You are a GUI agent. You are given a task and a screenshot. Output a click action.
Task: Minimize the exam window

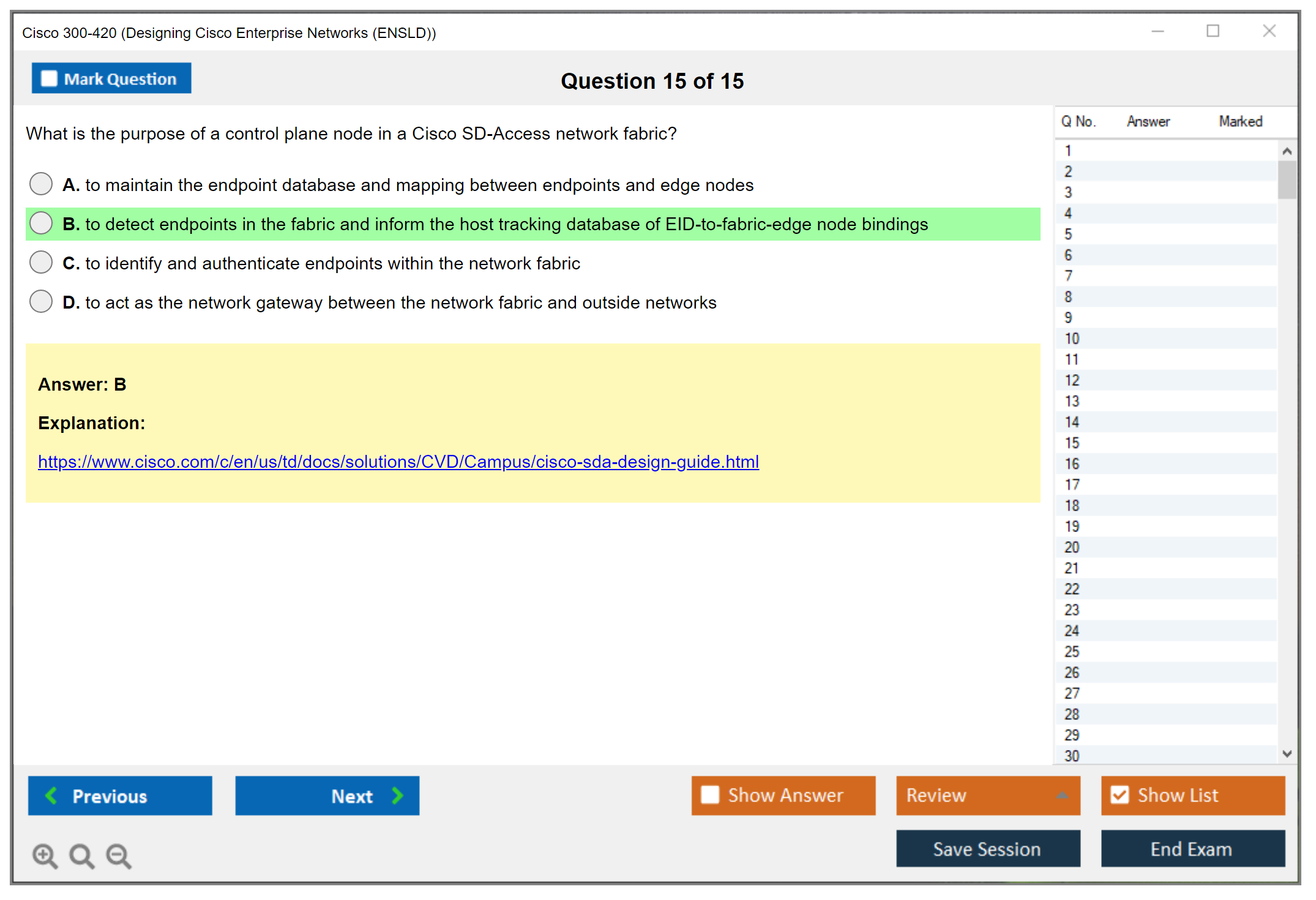pyautogui.click(x=1157, y=31)
